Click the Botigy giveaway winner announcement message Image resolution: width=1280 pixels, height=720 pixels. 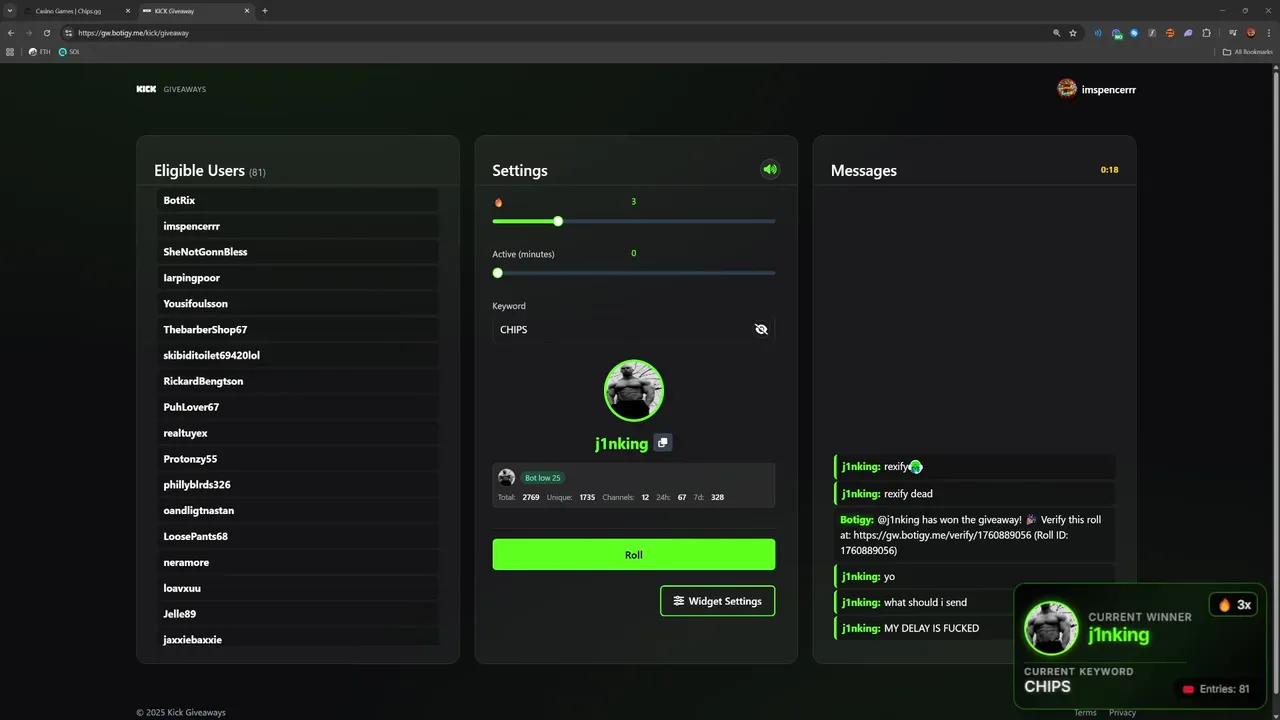coord(974,535)
